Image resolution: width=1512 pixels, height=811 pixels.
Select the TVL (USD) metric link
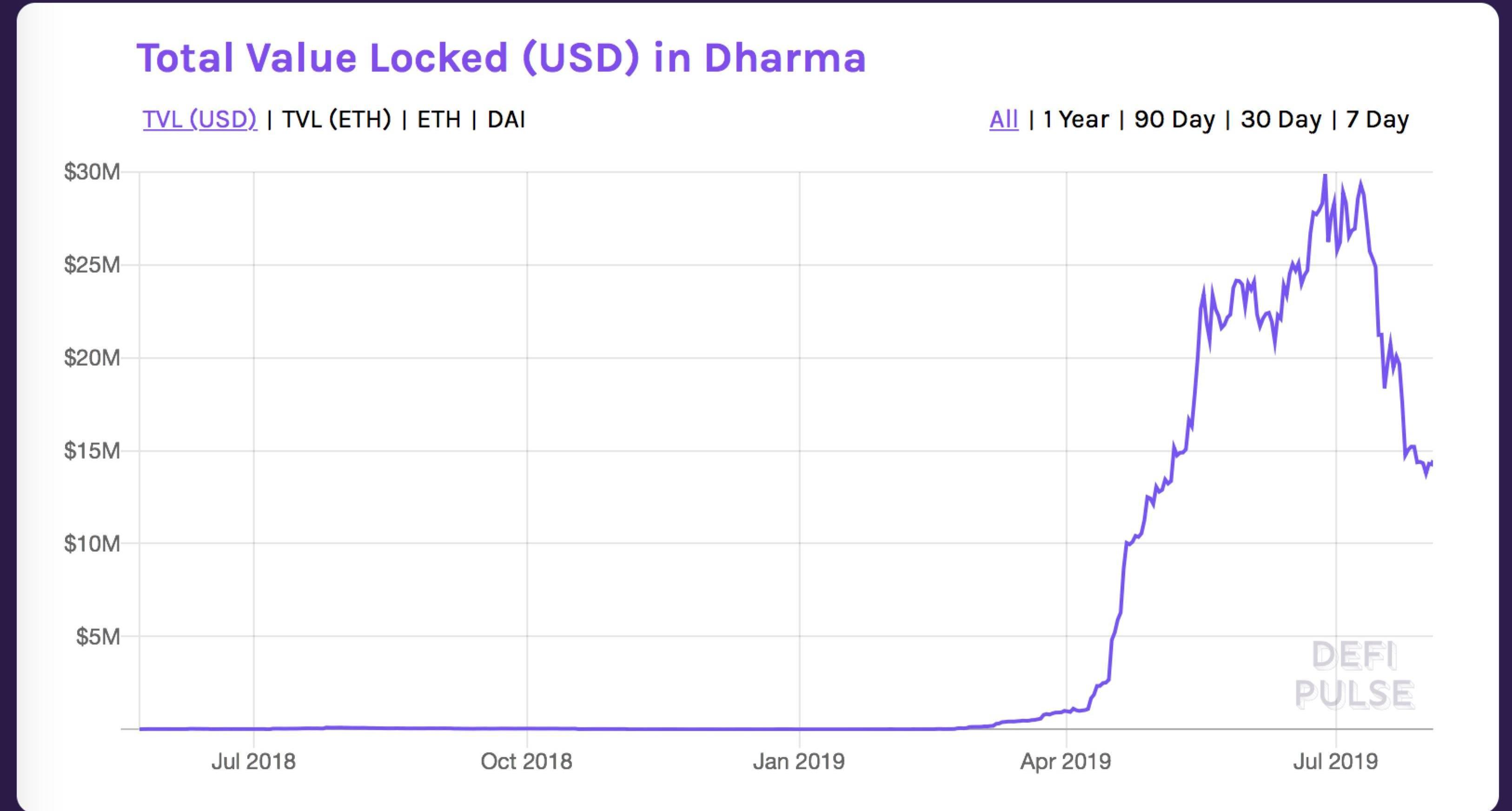pos(199,119)
